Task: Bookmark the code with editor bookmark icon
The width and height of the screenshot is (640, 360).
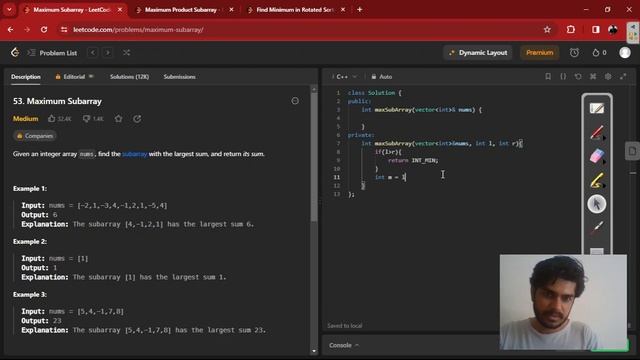Action: pos(548,76)
